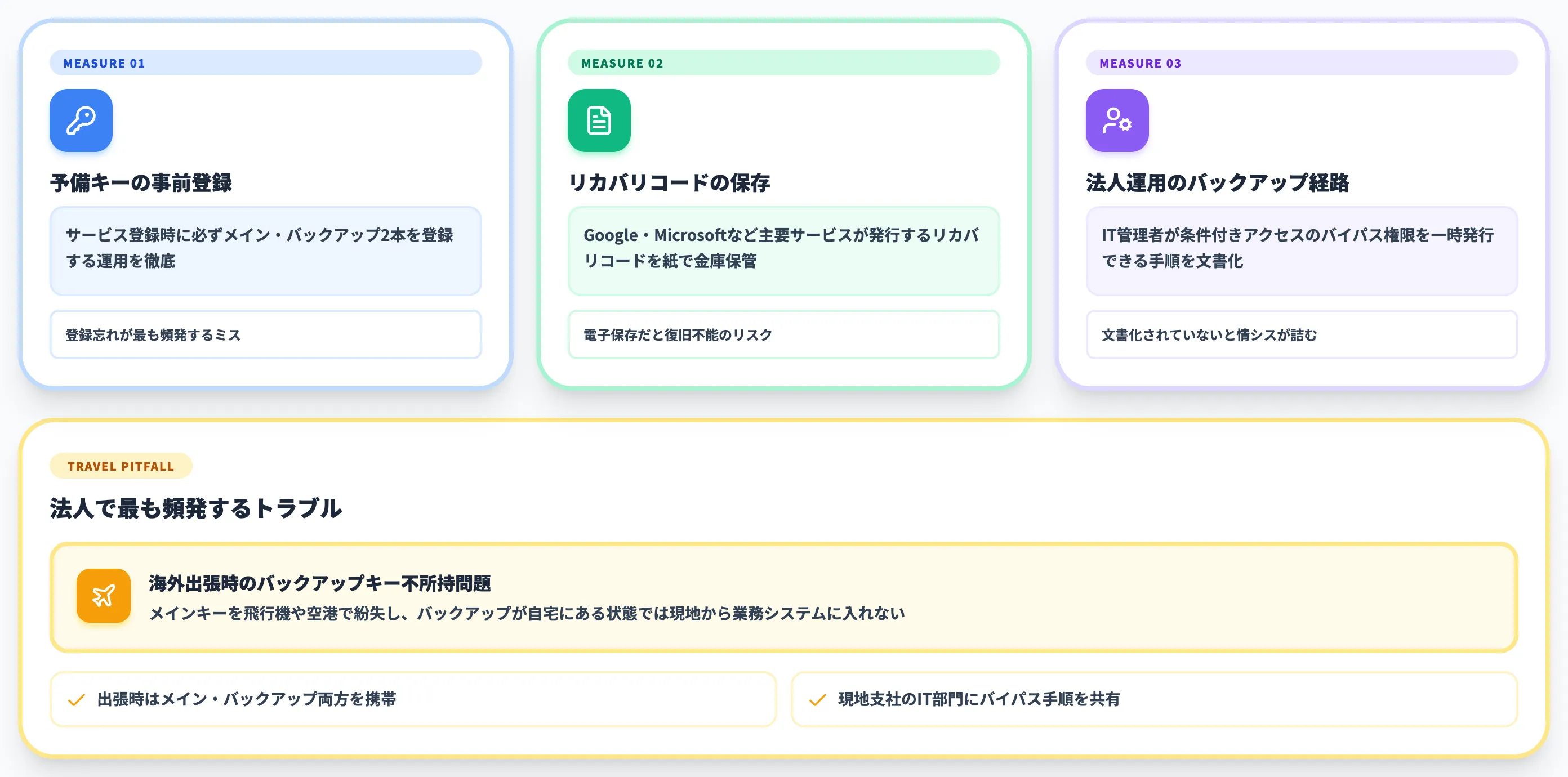Click heading リカバリコードの保存
Screen dimensions: 1568x777
pos(669,182)
